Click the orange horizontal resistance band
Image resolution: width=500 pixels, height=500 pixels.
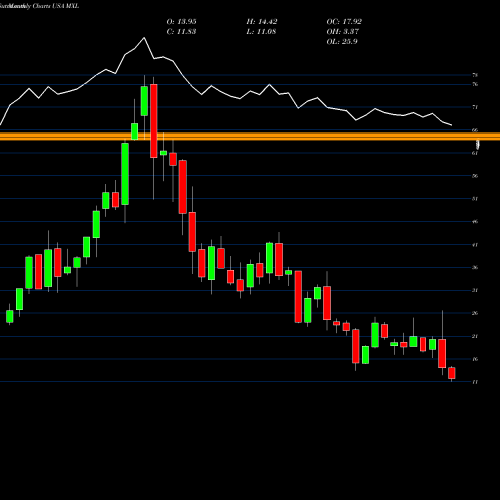click(250, 136)
